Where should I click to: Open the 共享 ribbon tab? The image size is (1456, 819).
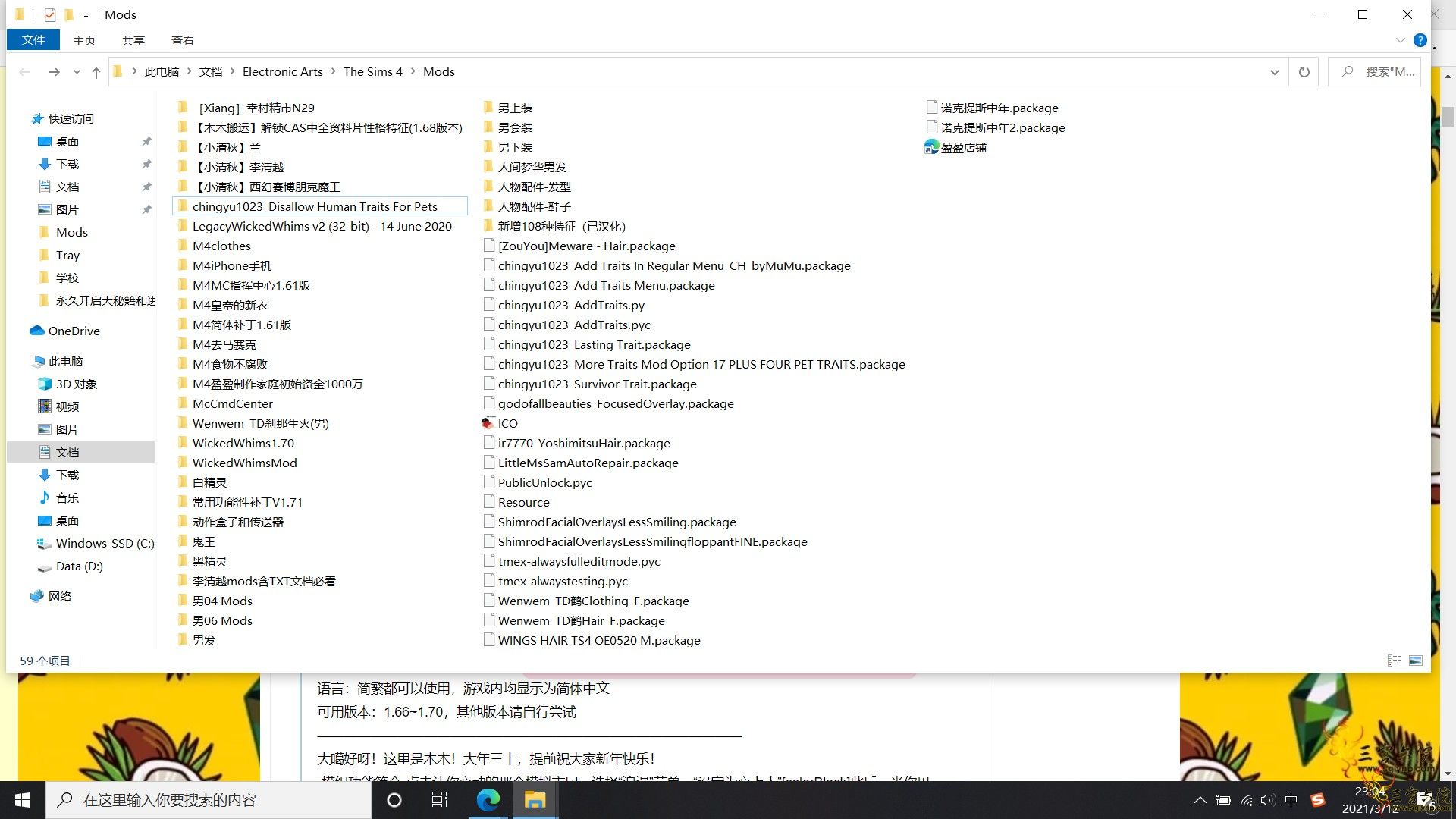pos(133,40)
